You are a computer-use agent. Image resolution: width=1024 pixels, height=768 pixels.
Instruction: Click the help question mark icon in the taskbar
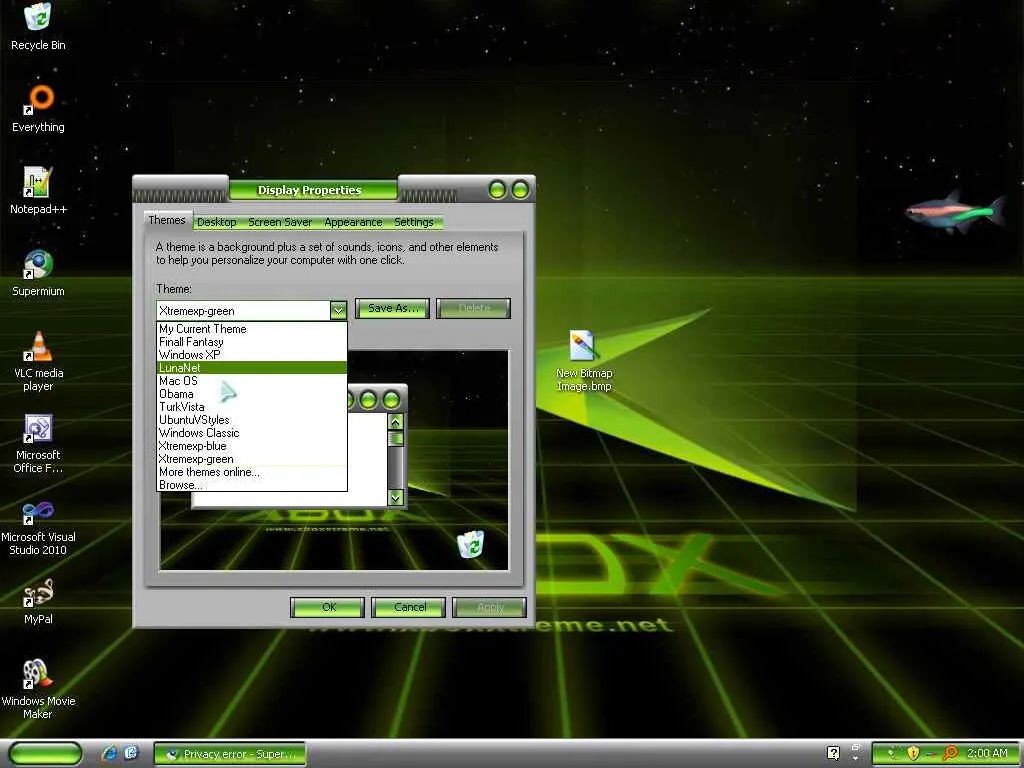click(x=833, y=753)
